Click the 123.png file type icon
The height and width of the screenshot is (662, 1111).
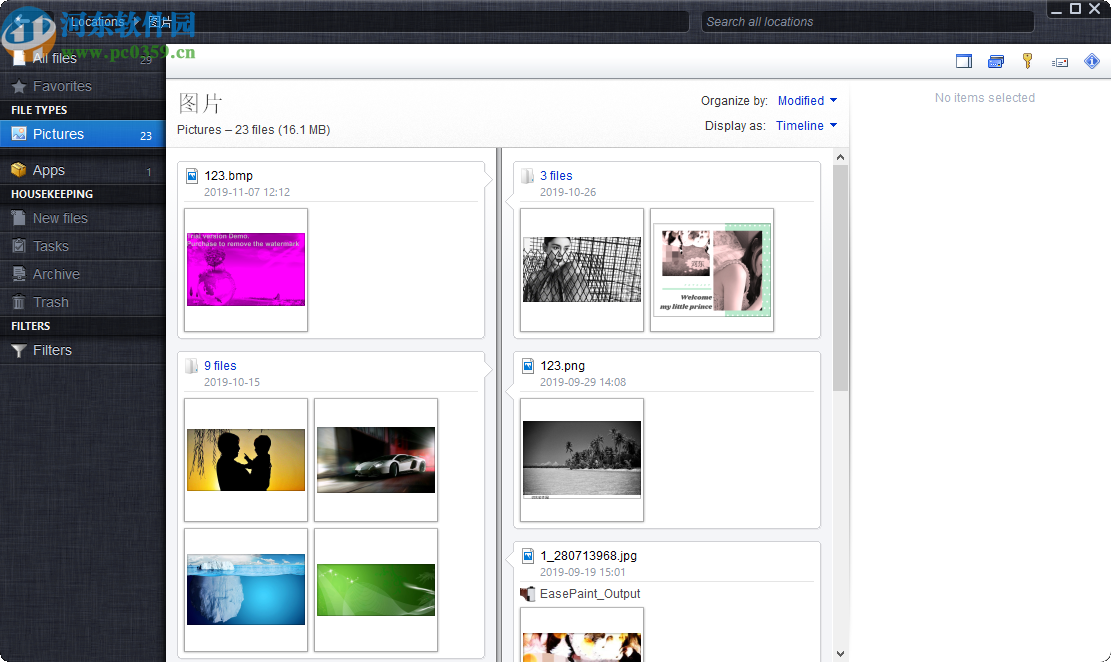pos(527,366)
